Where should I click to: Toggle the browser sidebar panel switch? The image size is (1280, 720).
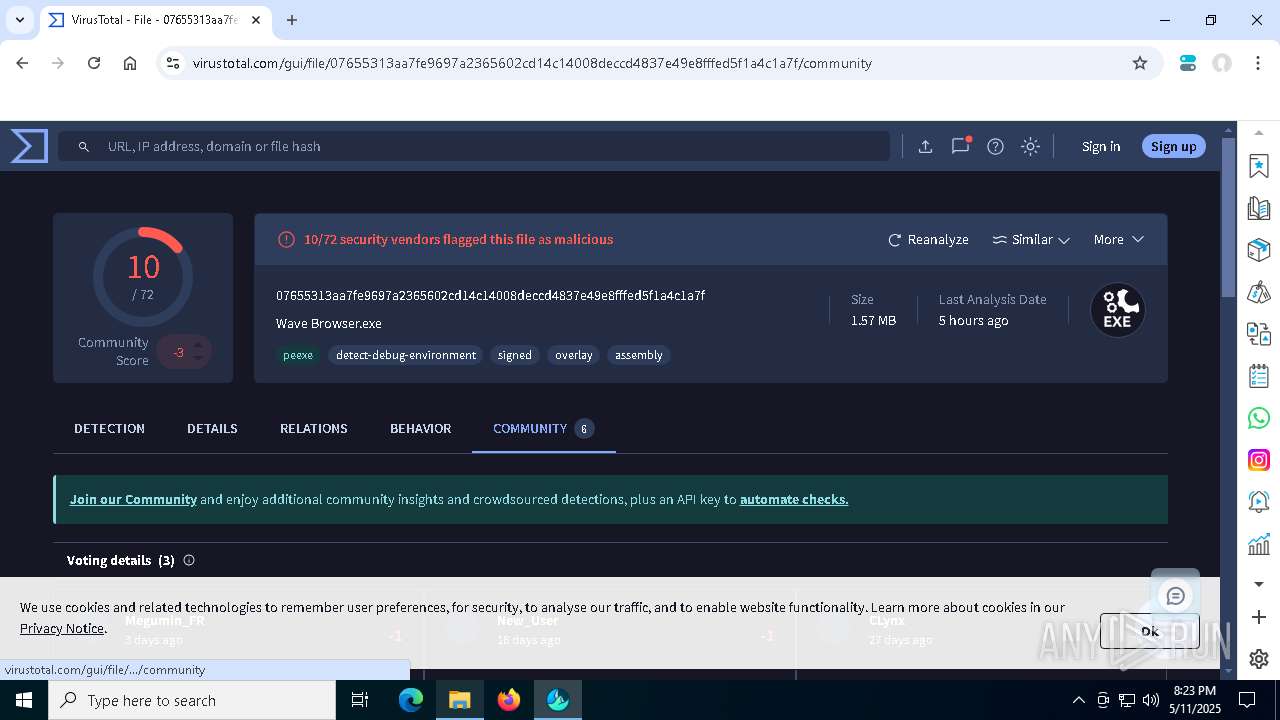point(1188,63)
